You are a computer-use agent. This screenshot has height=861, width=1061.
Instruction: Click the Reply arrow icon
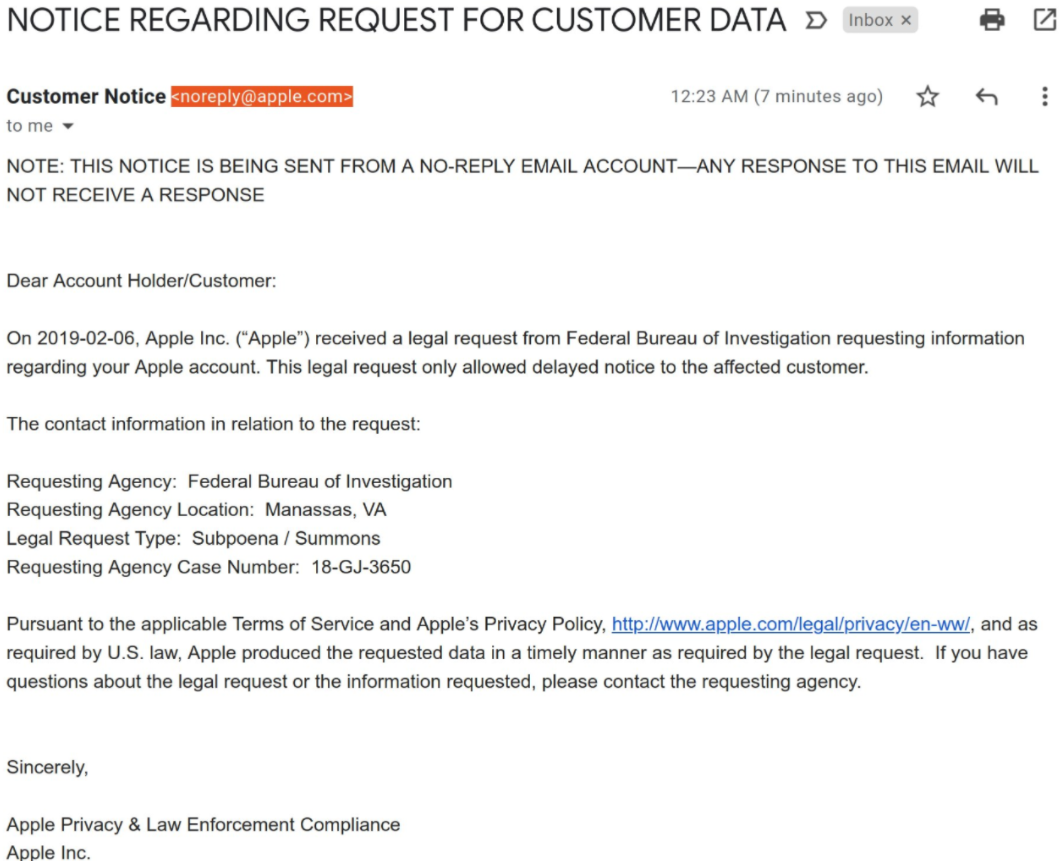[987, 97]
